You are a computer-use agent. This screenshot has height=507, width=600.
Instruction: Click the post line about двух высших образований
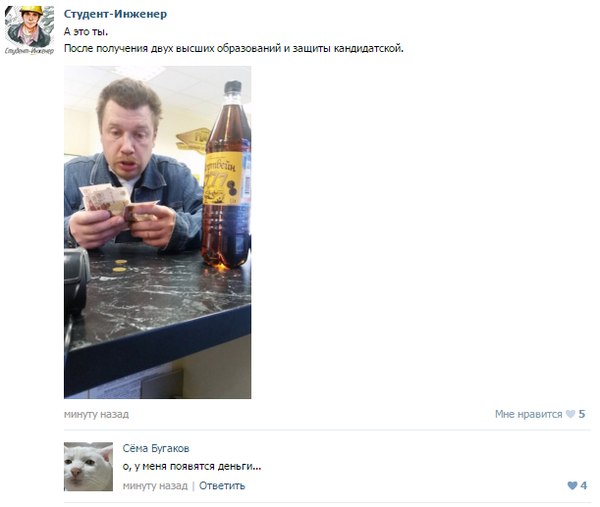click(x=233, y=49)
